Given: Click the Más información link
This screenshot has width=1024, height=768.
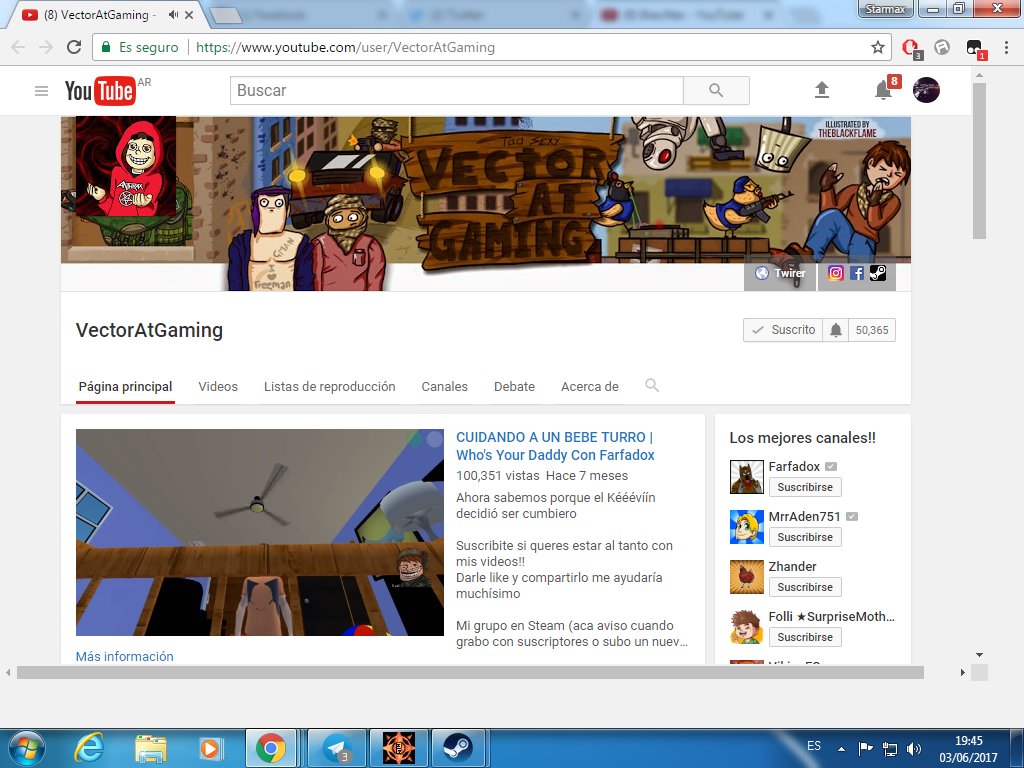Looking at the screenshot, I should click(x=125, y=656).
